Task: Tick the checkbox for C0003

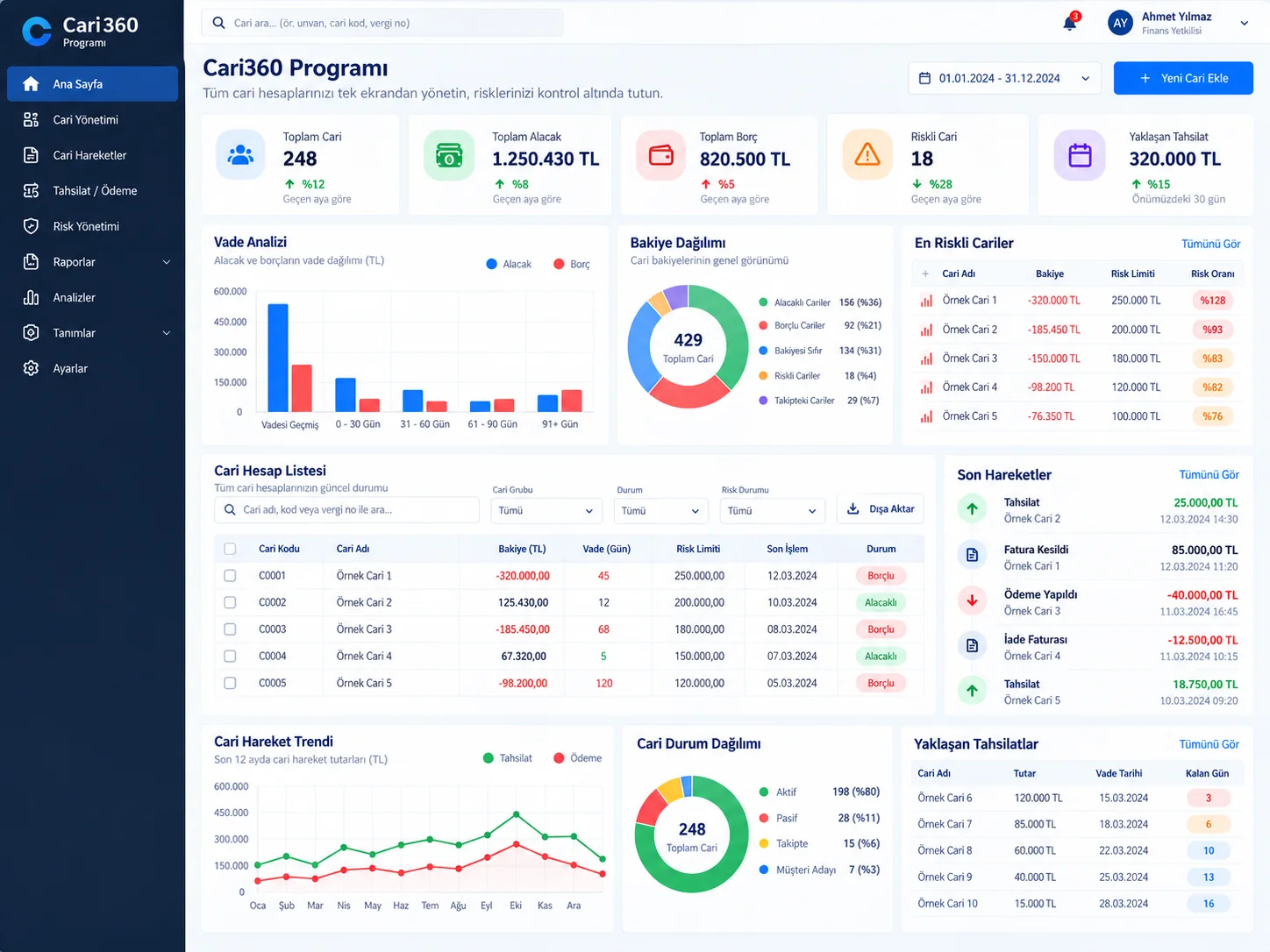Action: coord(230,629)
